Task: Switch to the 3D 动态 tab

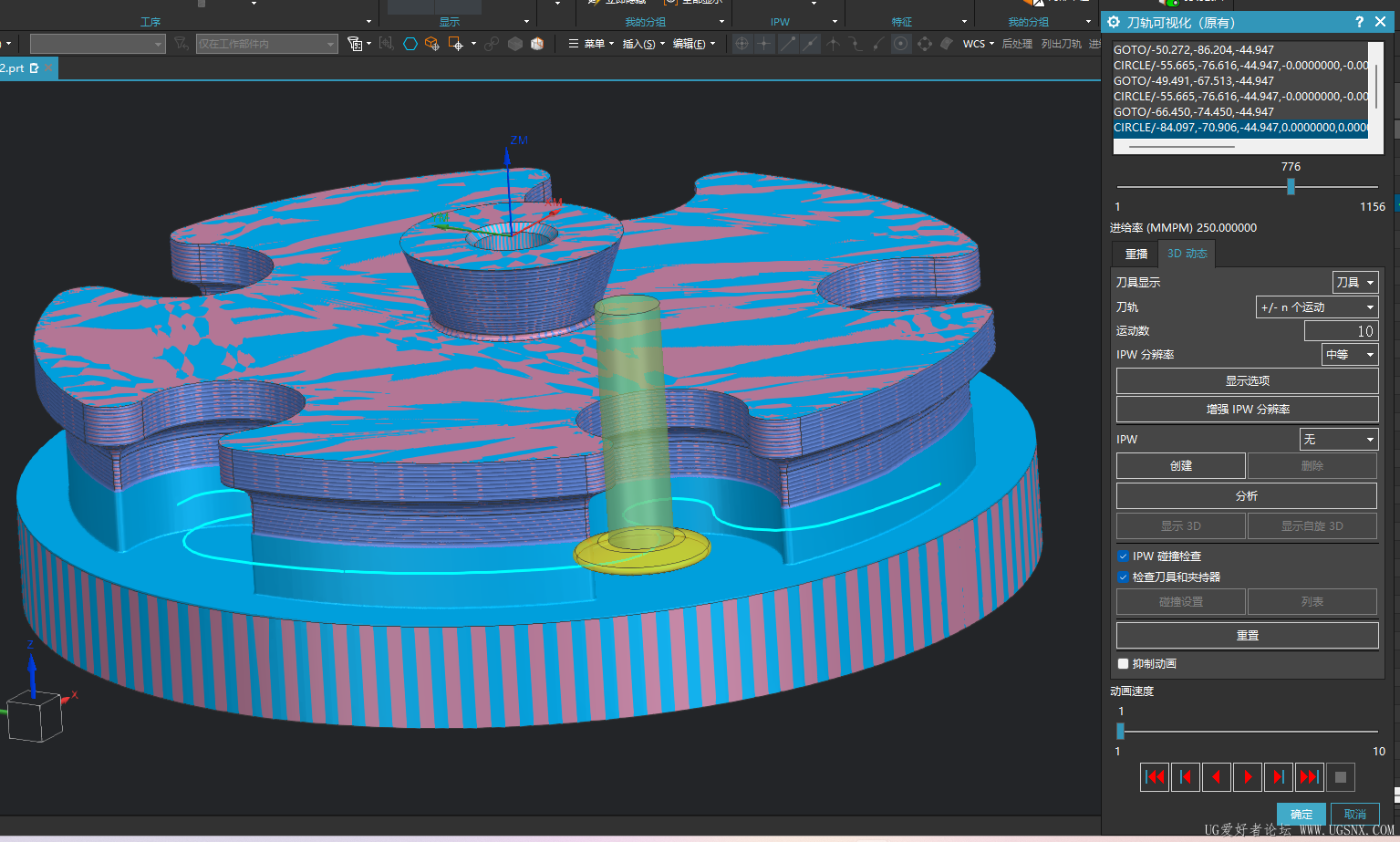Action: click(x=1187, y=254)
